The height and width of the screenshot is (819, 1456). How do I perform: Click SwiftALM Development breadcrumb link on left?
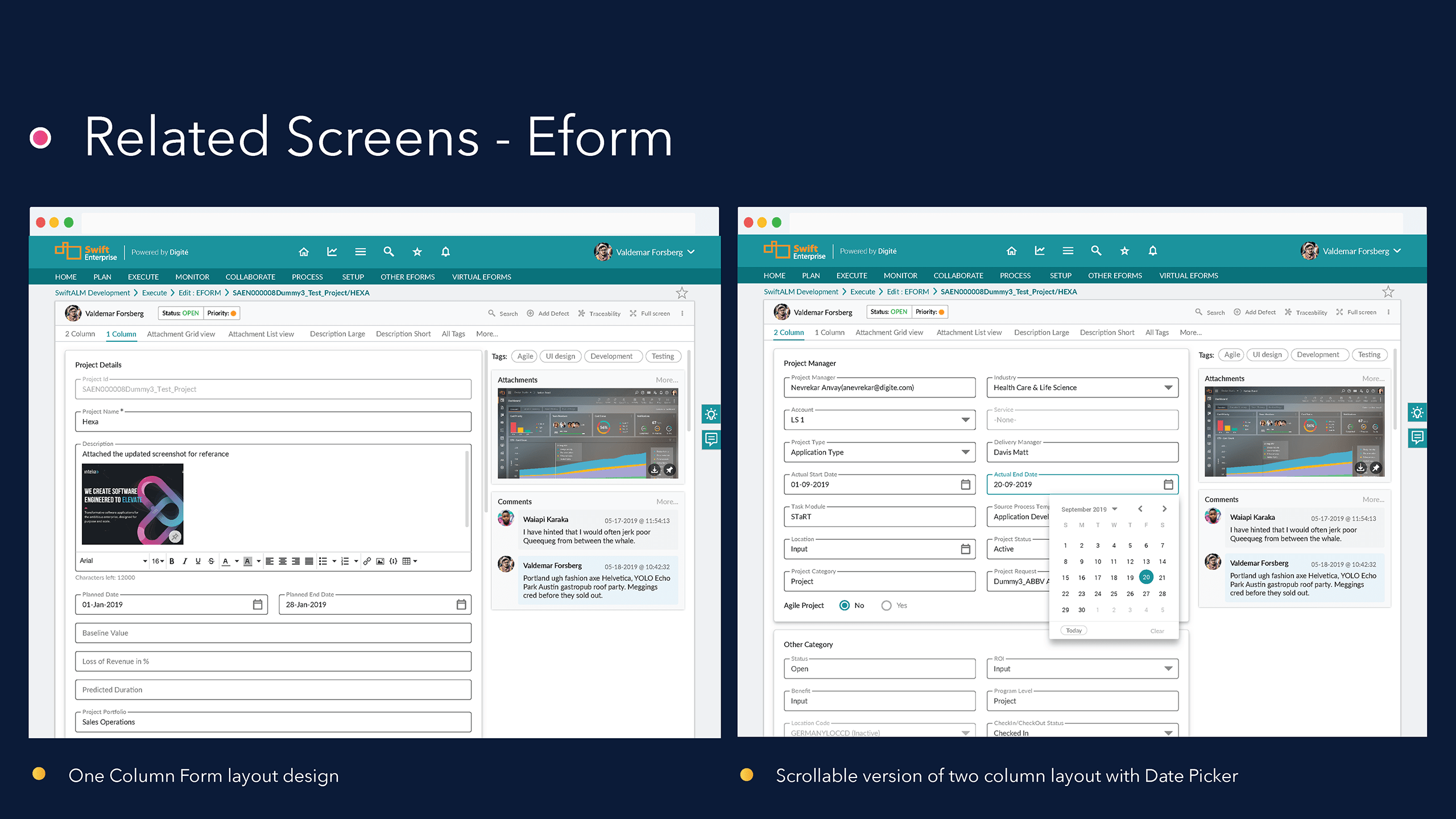click(x=92, y=293)
